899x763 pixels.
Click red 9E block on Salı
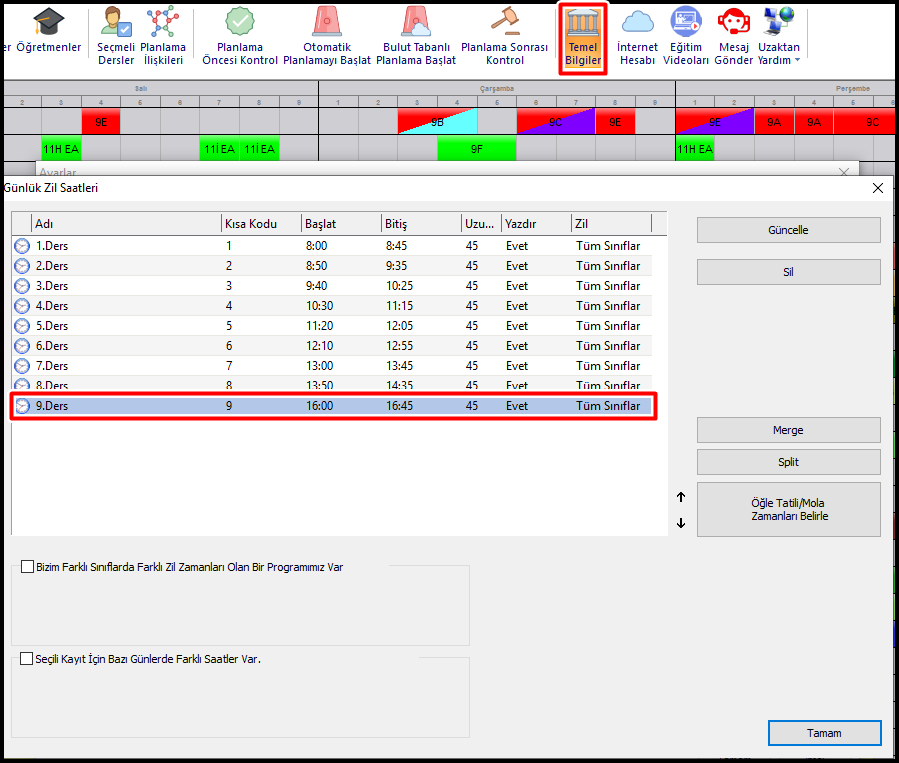pyautogui.click(x=101, y=122)
